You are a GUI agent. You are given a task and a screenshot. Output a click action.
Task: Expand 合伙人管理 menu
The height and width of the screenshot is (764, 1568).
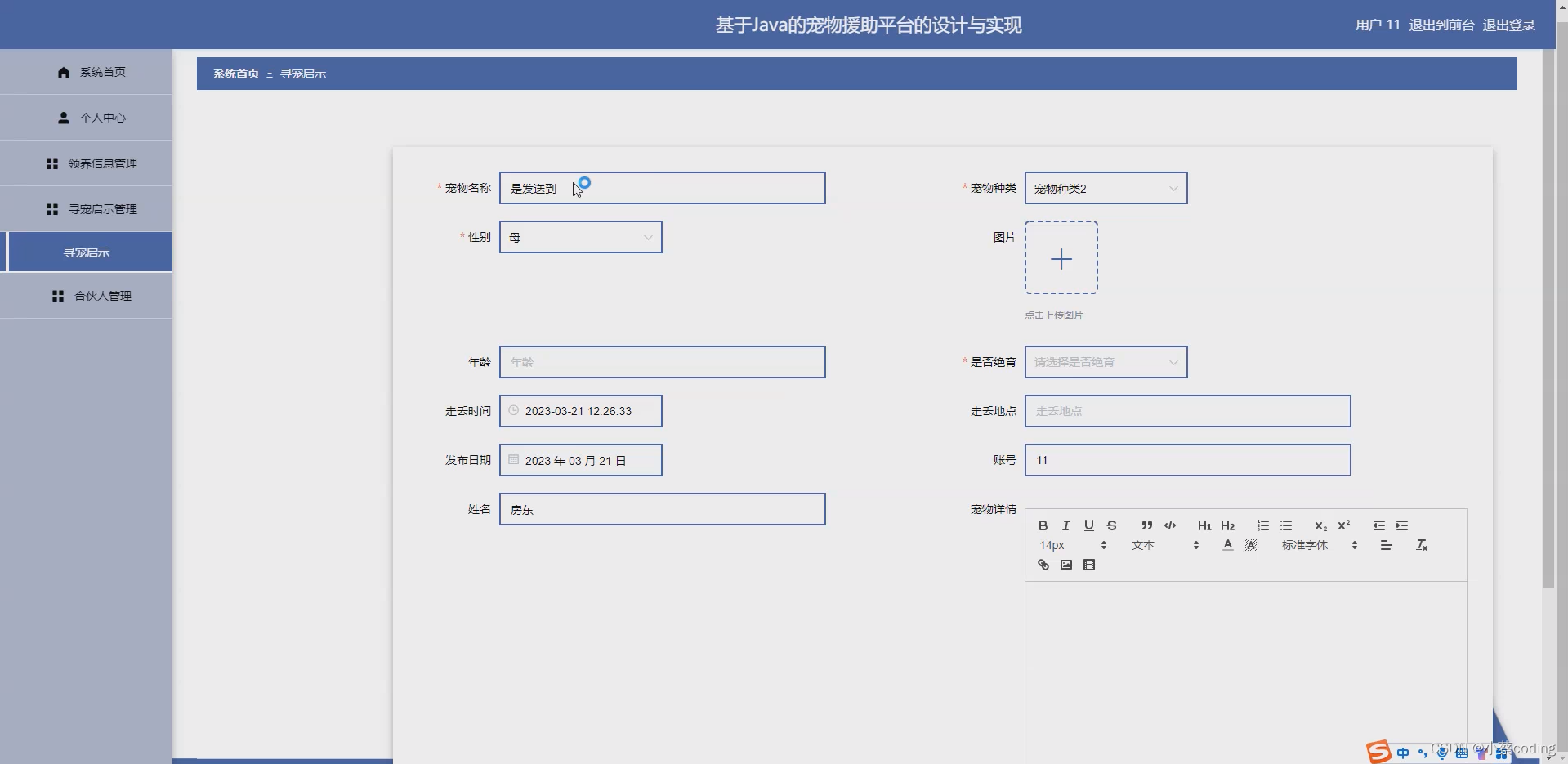[86, 296]
